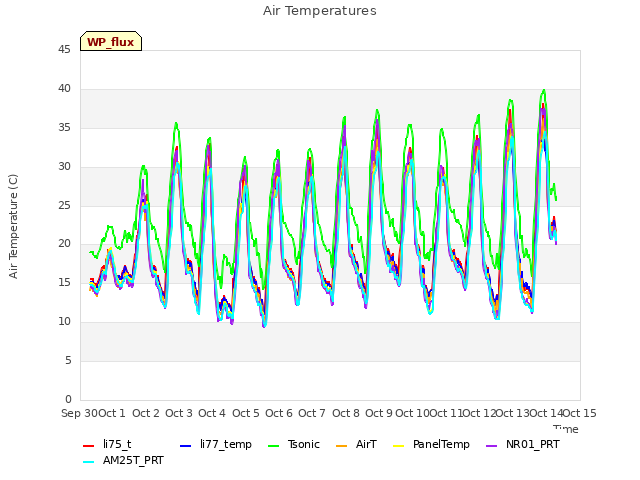The width and height of the screenshot is (640, 480).
Task: Click the Air Temperature (C) axis label
Action: tap(13, 226)
